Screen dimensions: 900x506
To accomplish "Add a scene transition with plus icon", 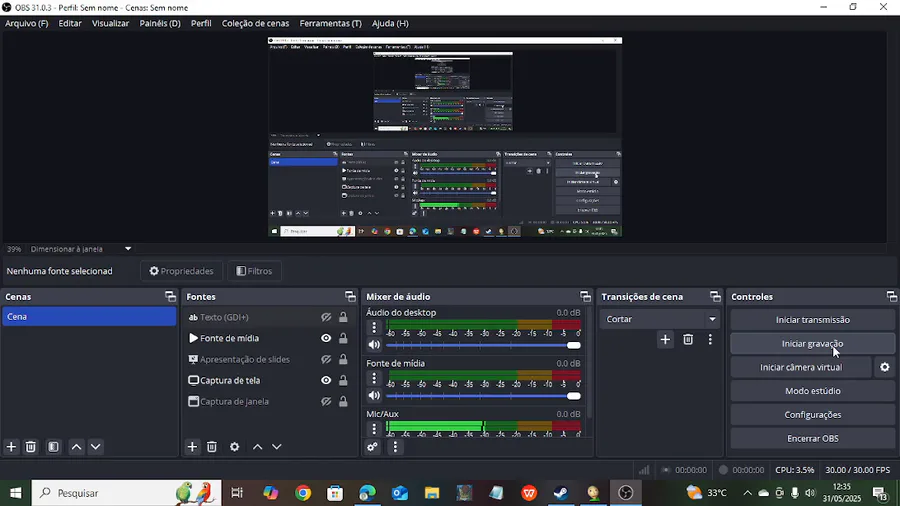I will pyautogui.click(x=665, y=340).
